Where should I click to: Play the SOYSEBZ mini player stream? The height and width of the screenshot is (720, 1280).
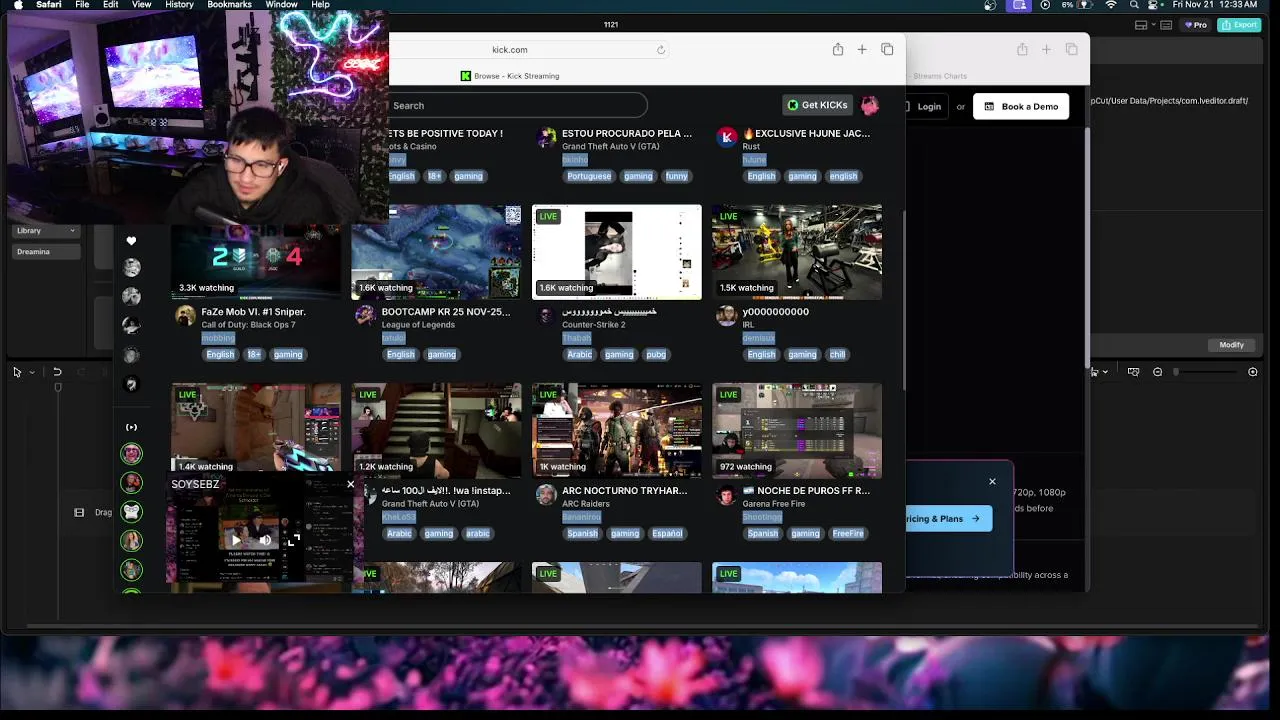click(x=236, y=540)
